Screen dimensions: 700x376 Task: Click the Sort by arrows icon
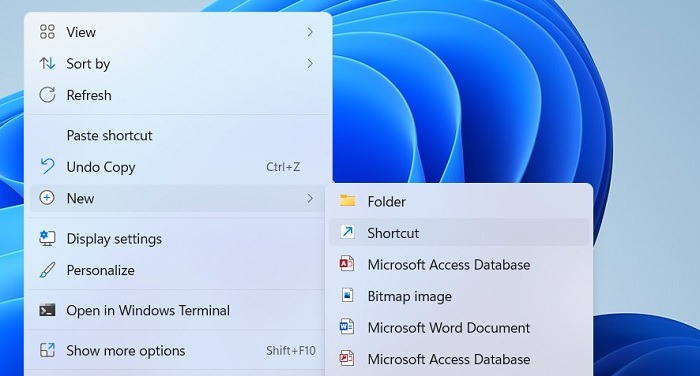(47, 63)
